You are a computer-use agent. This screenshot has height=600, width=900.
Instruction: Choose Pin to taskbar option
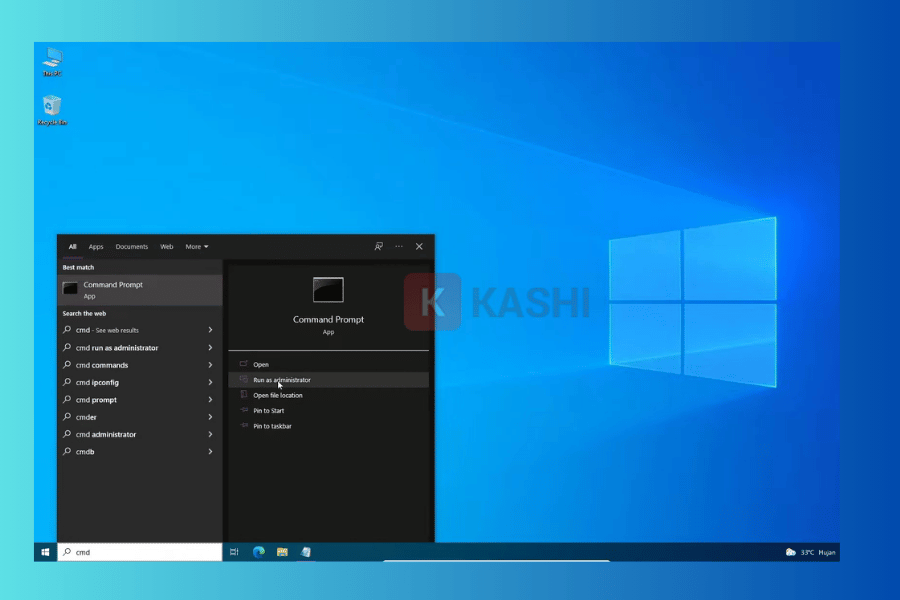[x=273, y=426]
